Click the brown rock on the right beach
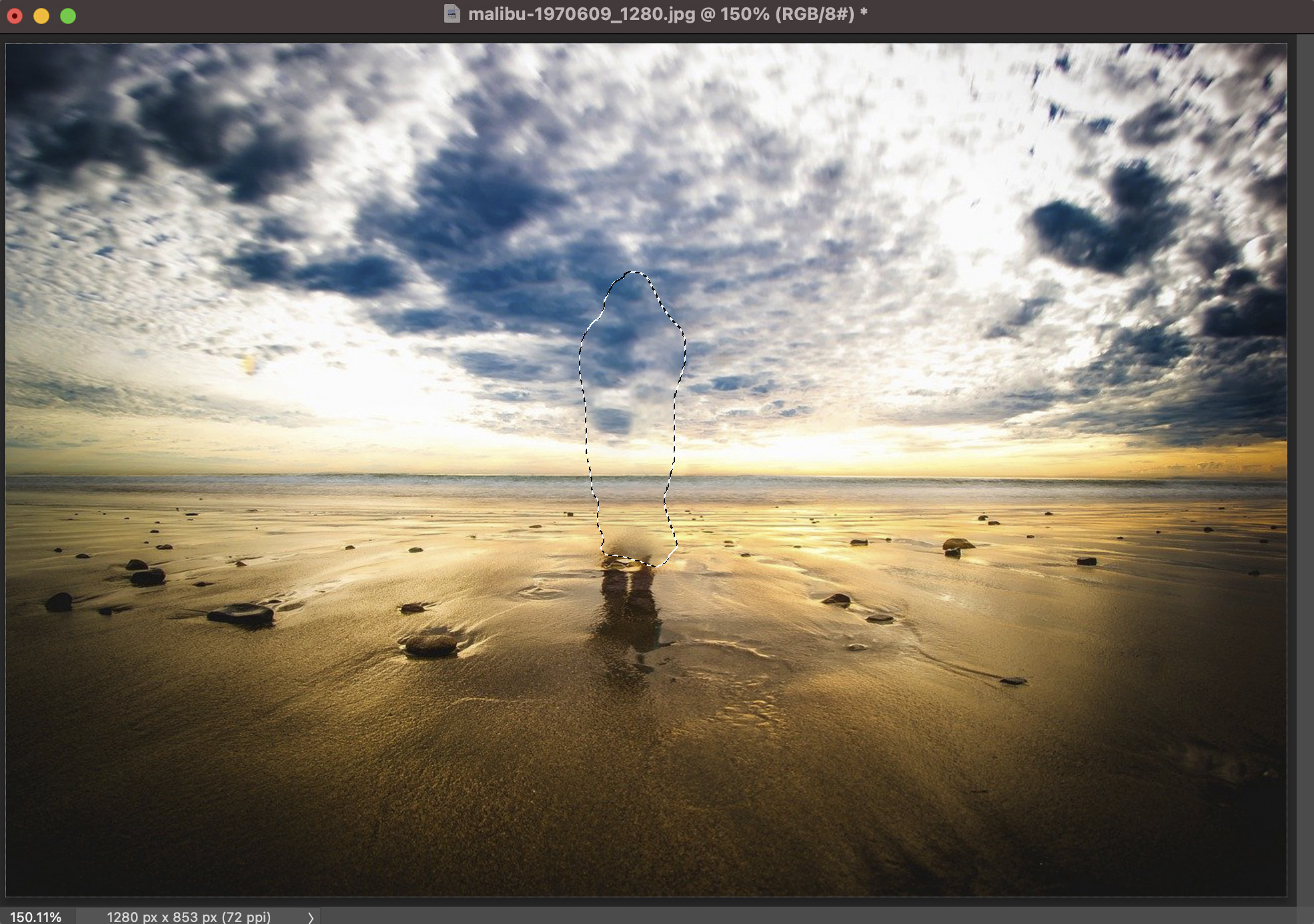 pos(957,545)
